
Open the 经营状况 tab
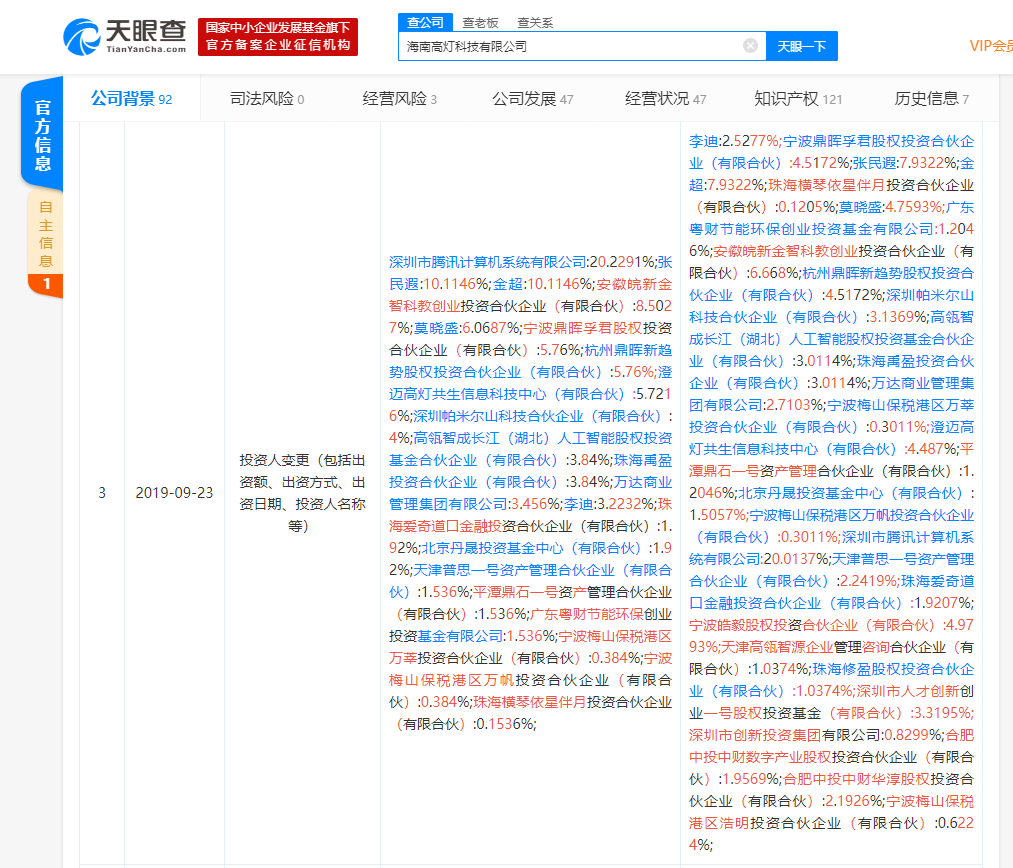click(x=665, y=99)
